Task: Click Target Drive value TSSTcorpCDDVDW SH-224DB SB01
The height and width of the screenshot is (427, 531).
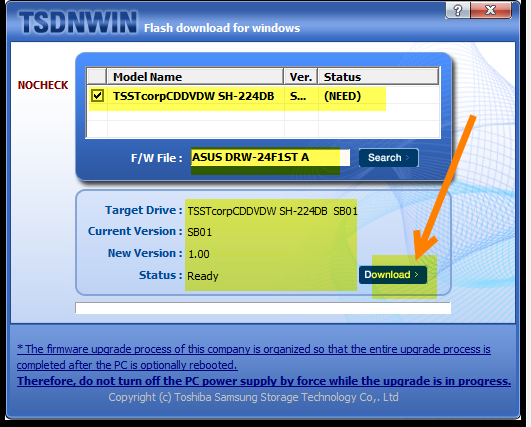Action: click(273, 211)
